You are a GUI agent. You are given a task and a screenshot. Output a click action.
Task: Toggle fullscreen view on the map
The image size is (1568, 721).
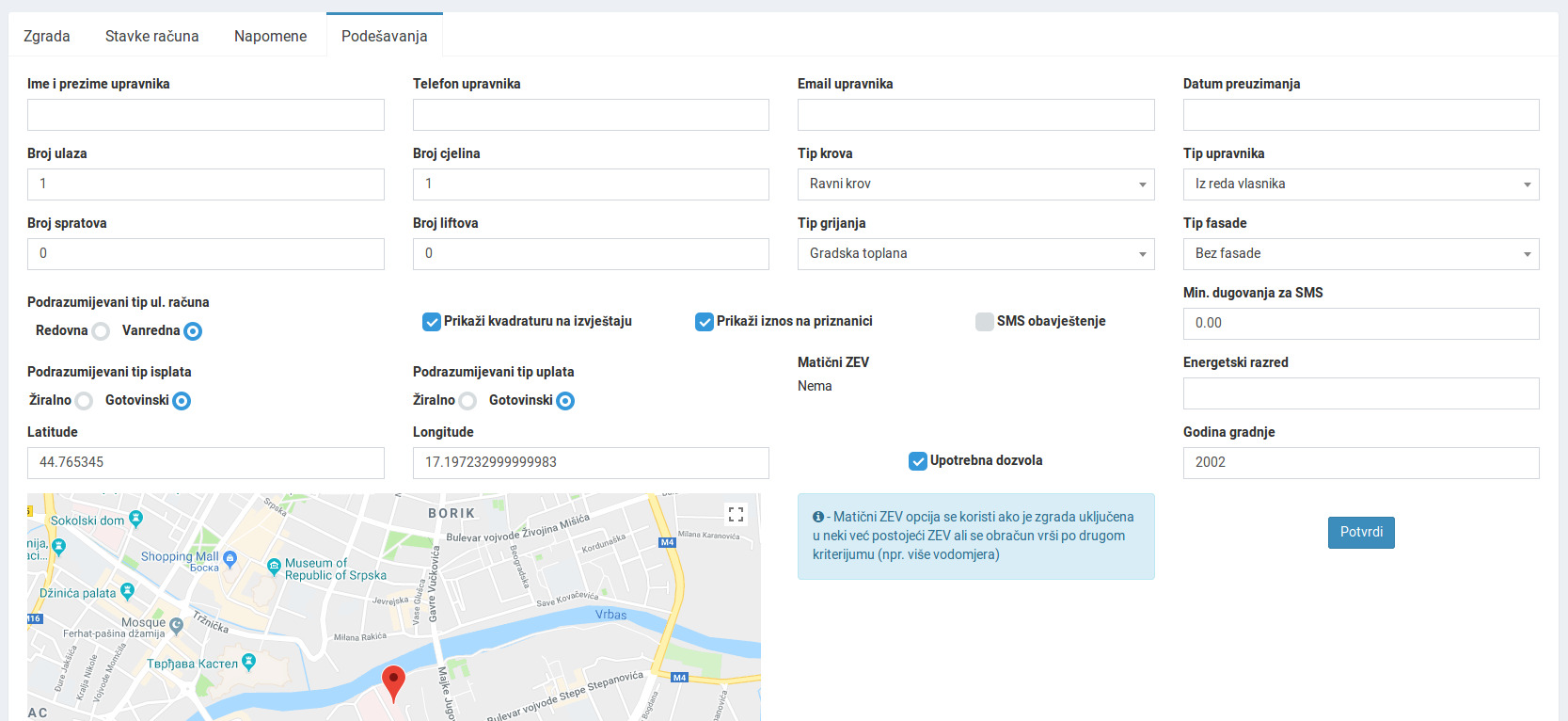[x=736, y=514]
